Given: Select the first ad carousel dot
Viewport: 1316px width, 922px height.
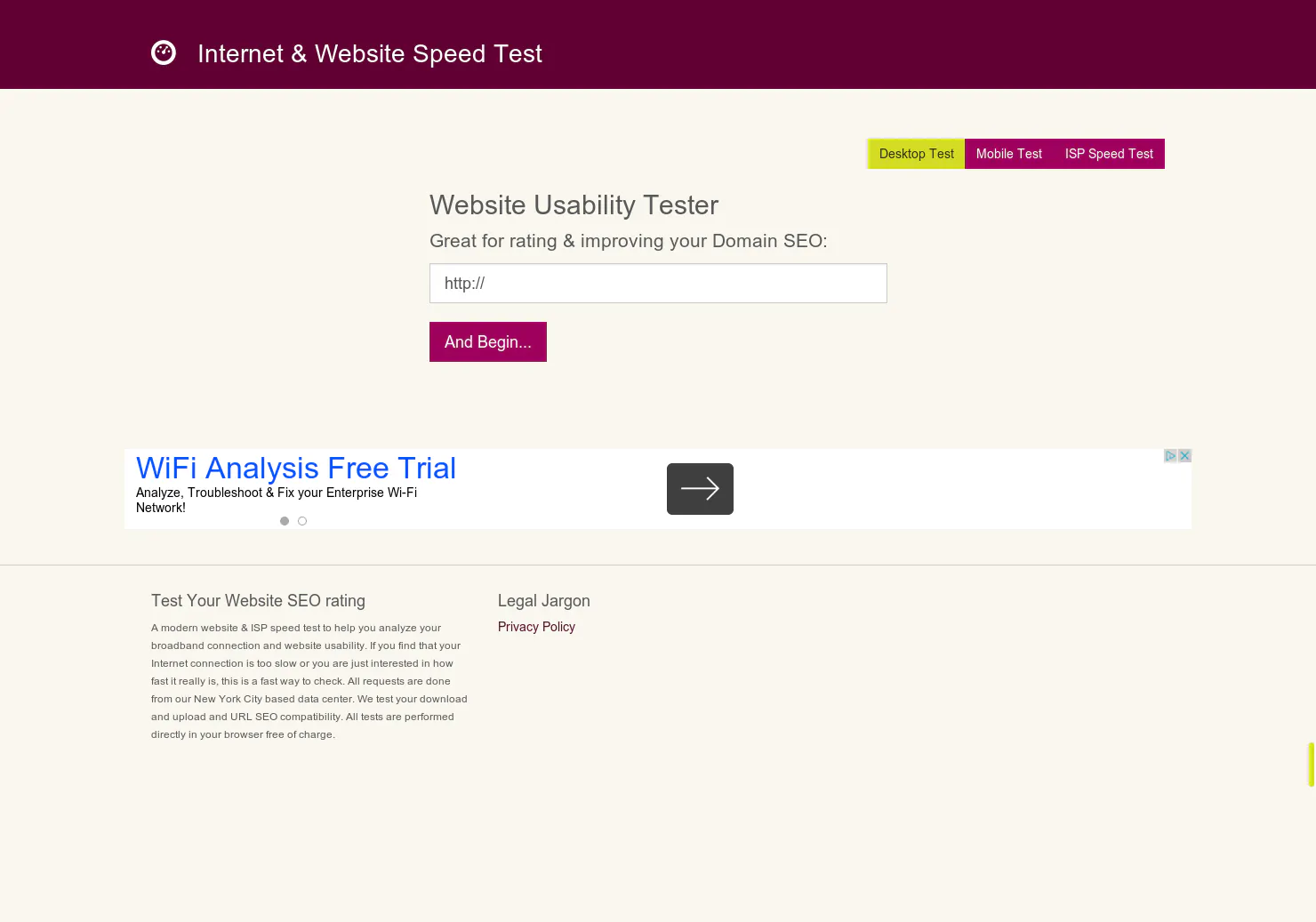Looking at the screenshot, I should click(x=285, y=521).
